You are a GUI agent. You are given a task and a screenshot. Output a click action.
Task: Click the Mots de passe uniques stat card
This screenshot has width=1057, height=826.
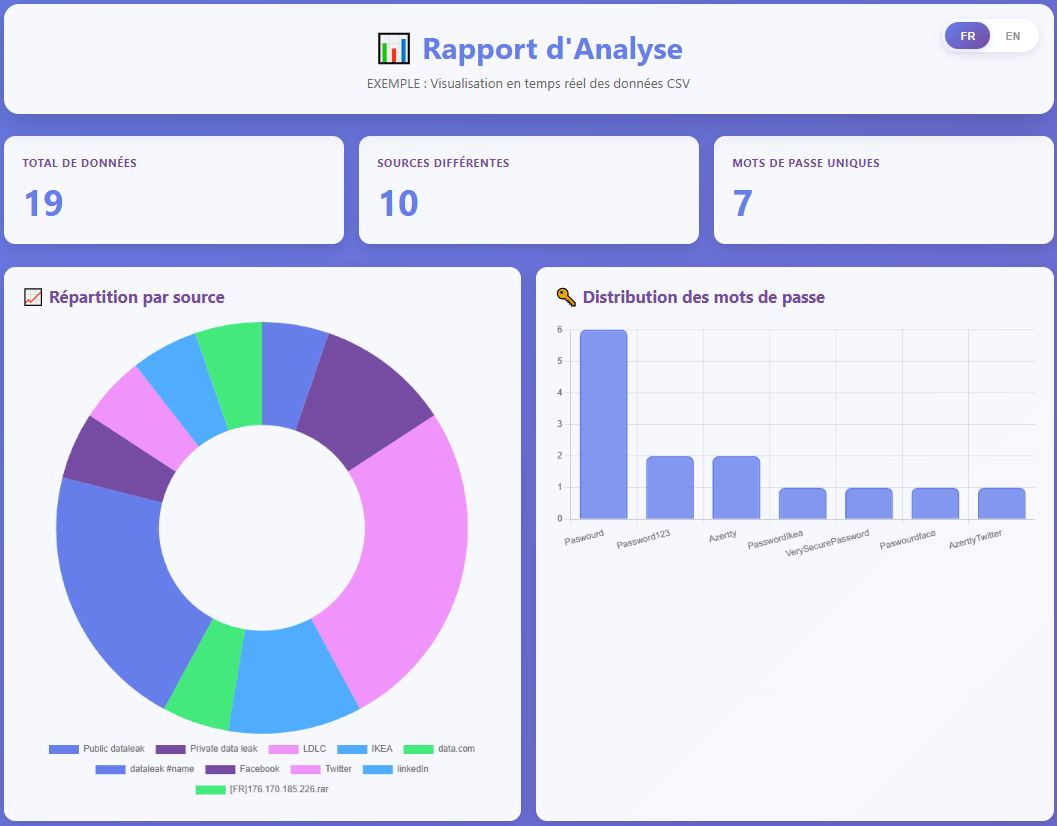click(x=883, y=190)
